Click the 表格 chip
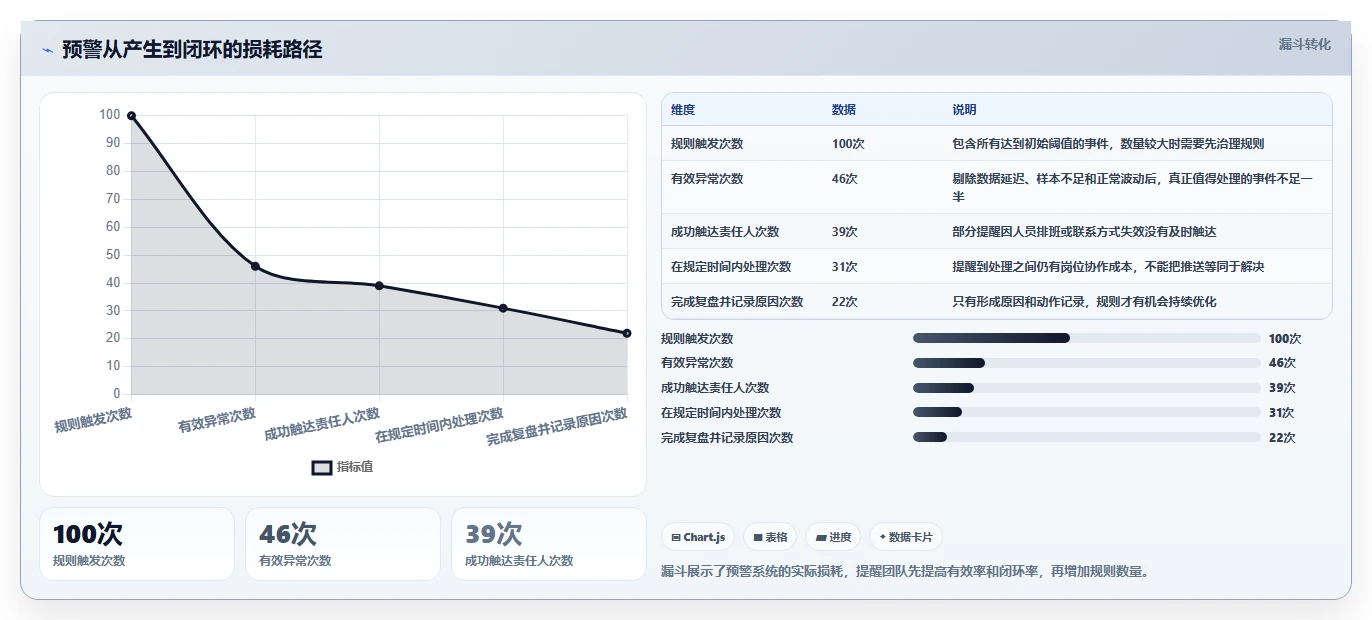 770,537
